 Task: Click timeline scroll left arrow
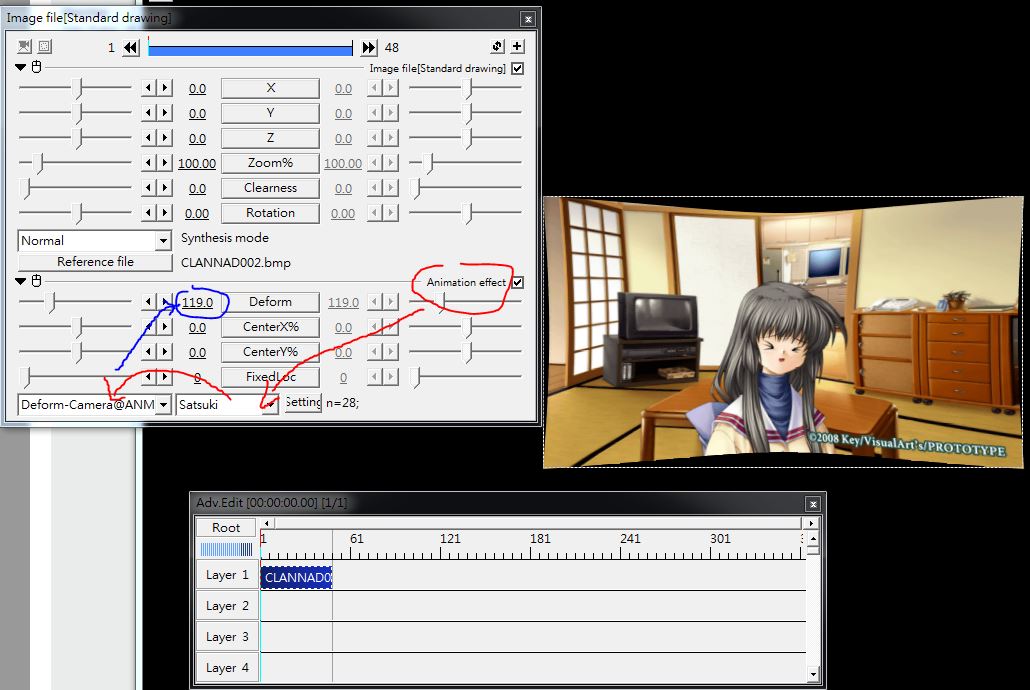point(266,523)
